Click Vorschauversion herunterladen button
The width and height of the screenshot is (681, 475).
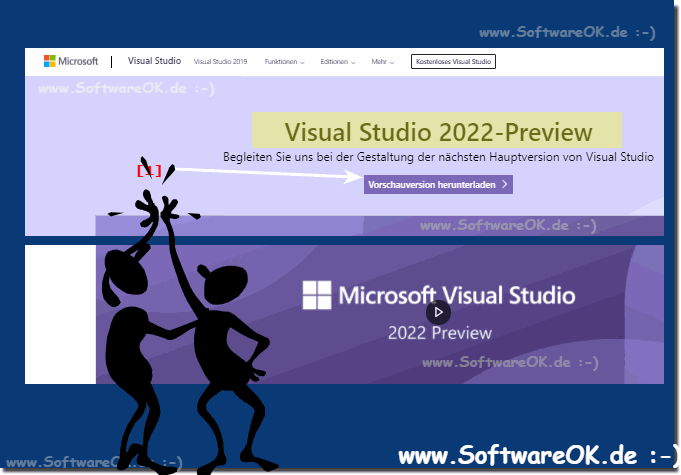(x=438, y=185)
